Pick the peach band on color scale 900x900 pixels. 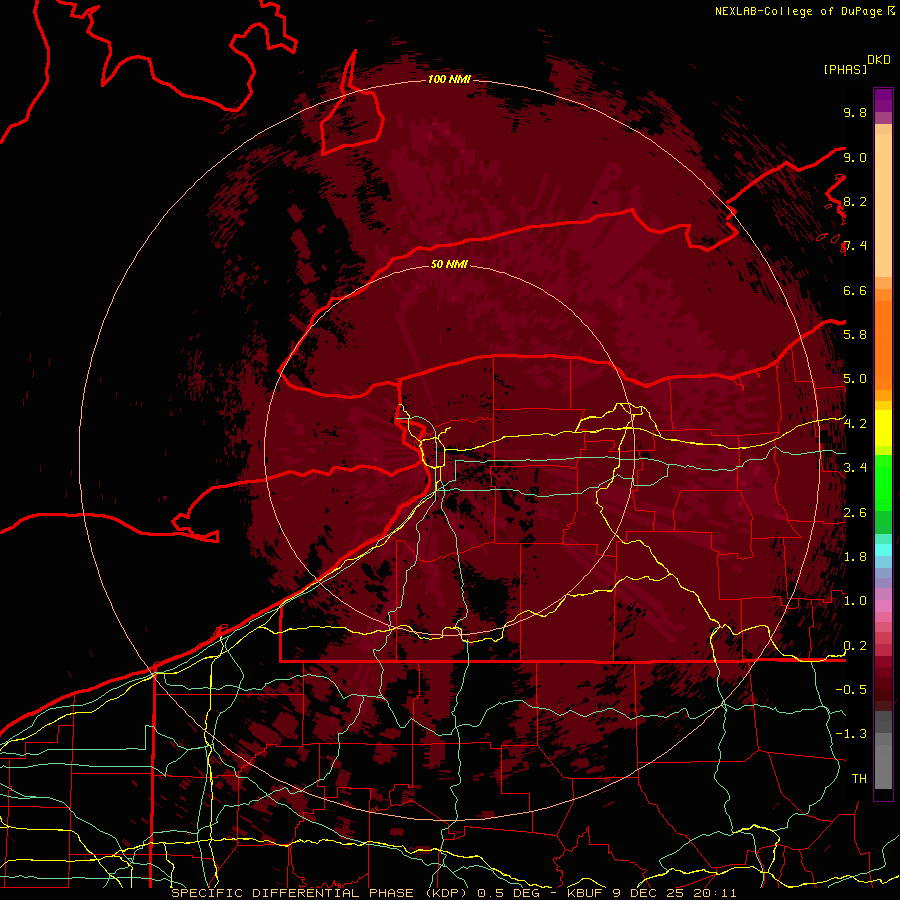[x=883, y=207]
